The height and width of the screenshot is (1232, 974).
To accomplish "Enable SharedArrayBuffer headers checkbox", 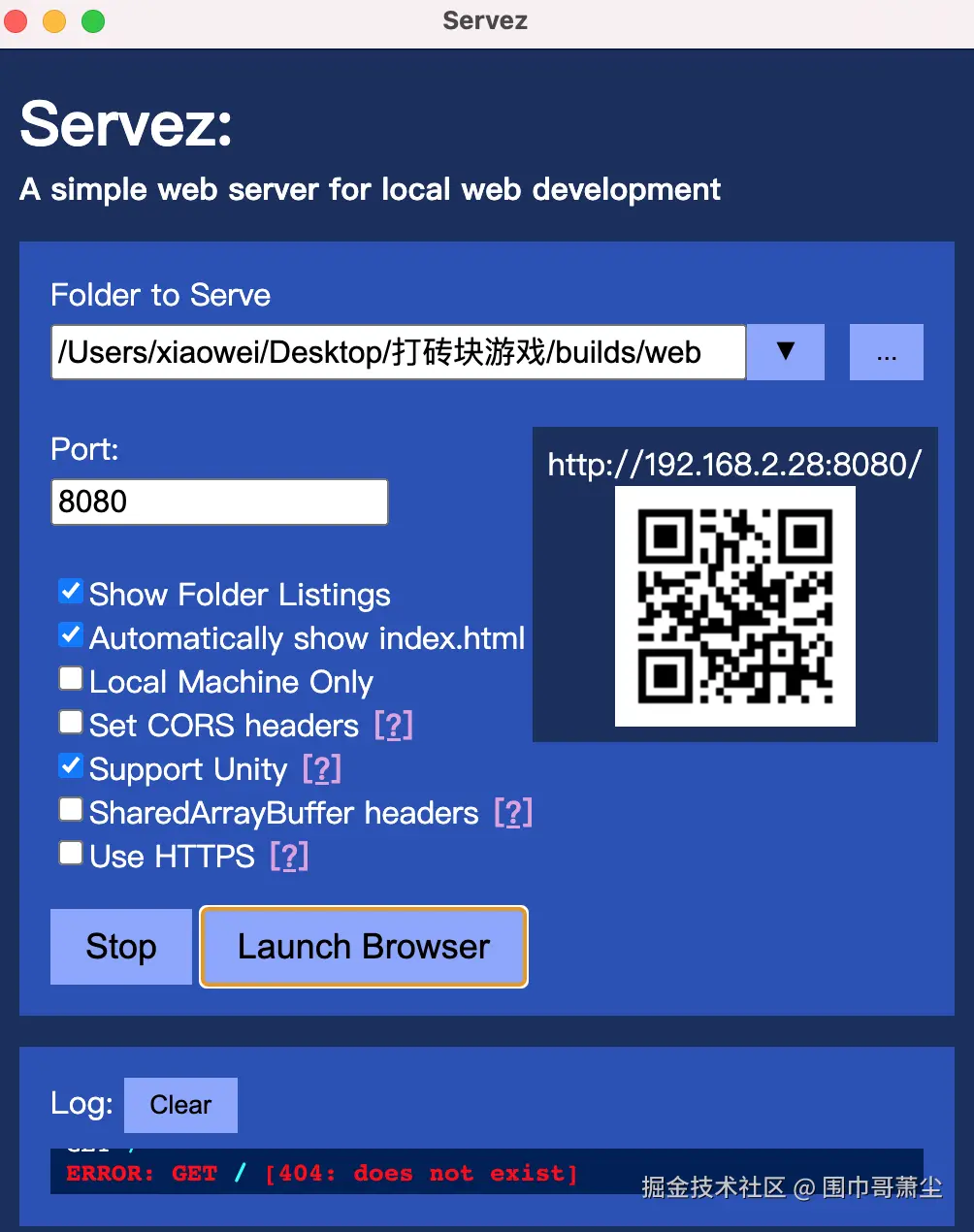I will (71, 809).
